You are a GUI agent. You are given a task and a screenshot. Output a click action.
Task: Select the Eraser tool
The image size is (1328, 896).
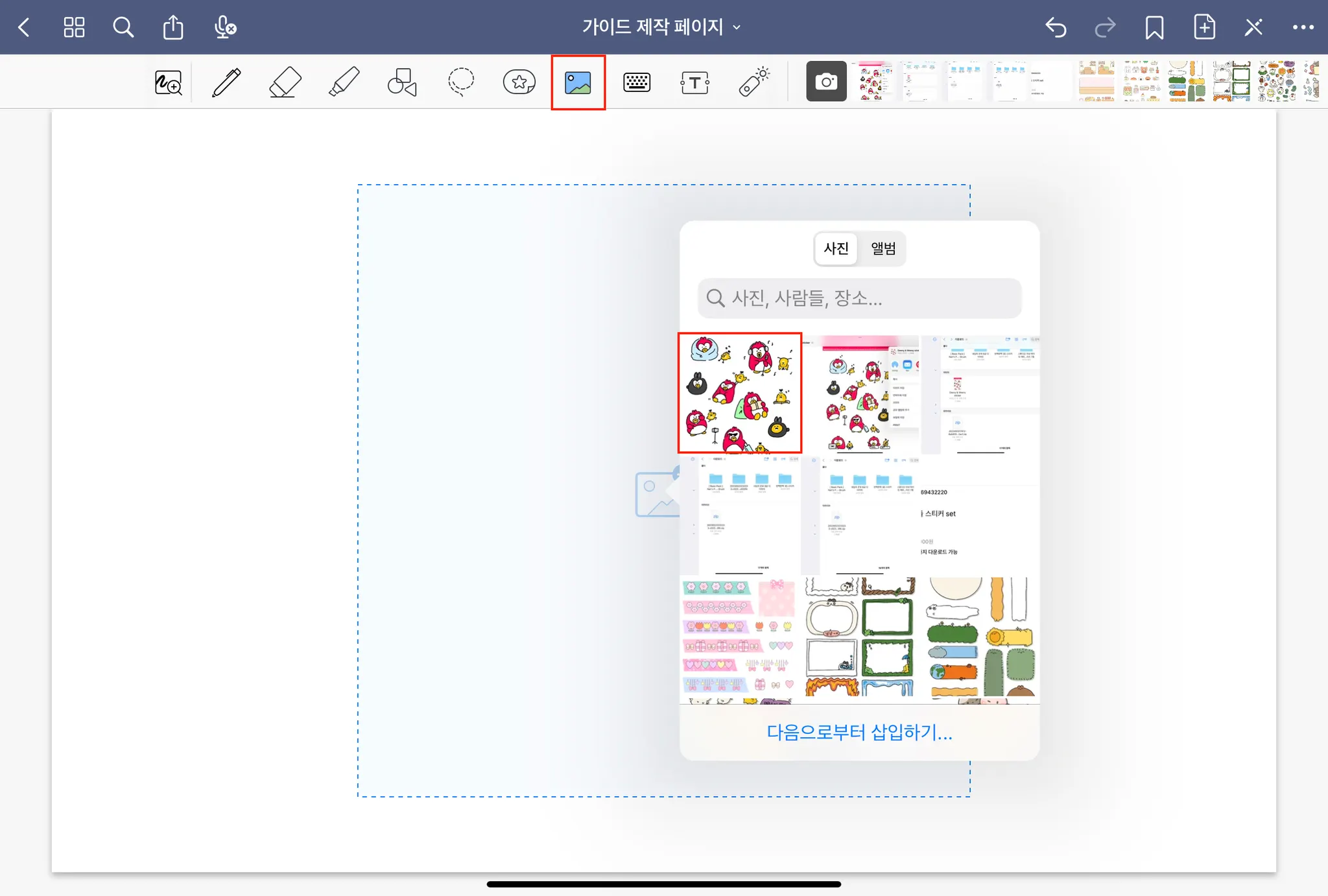pos(285,82)
